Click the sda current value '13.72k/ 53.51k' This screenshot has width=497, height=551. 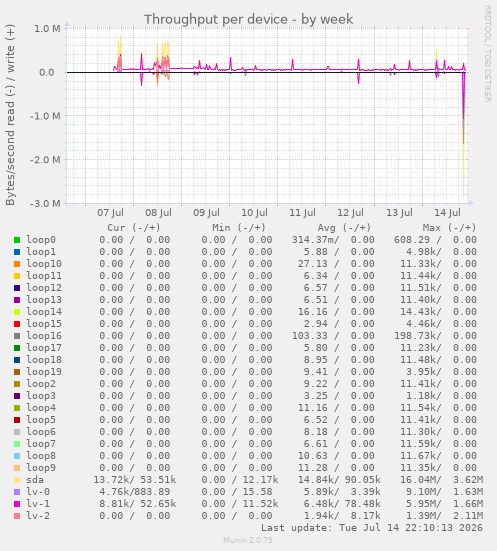135,480
